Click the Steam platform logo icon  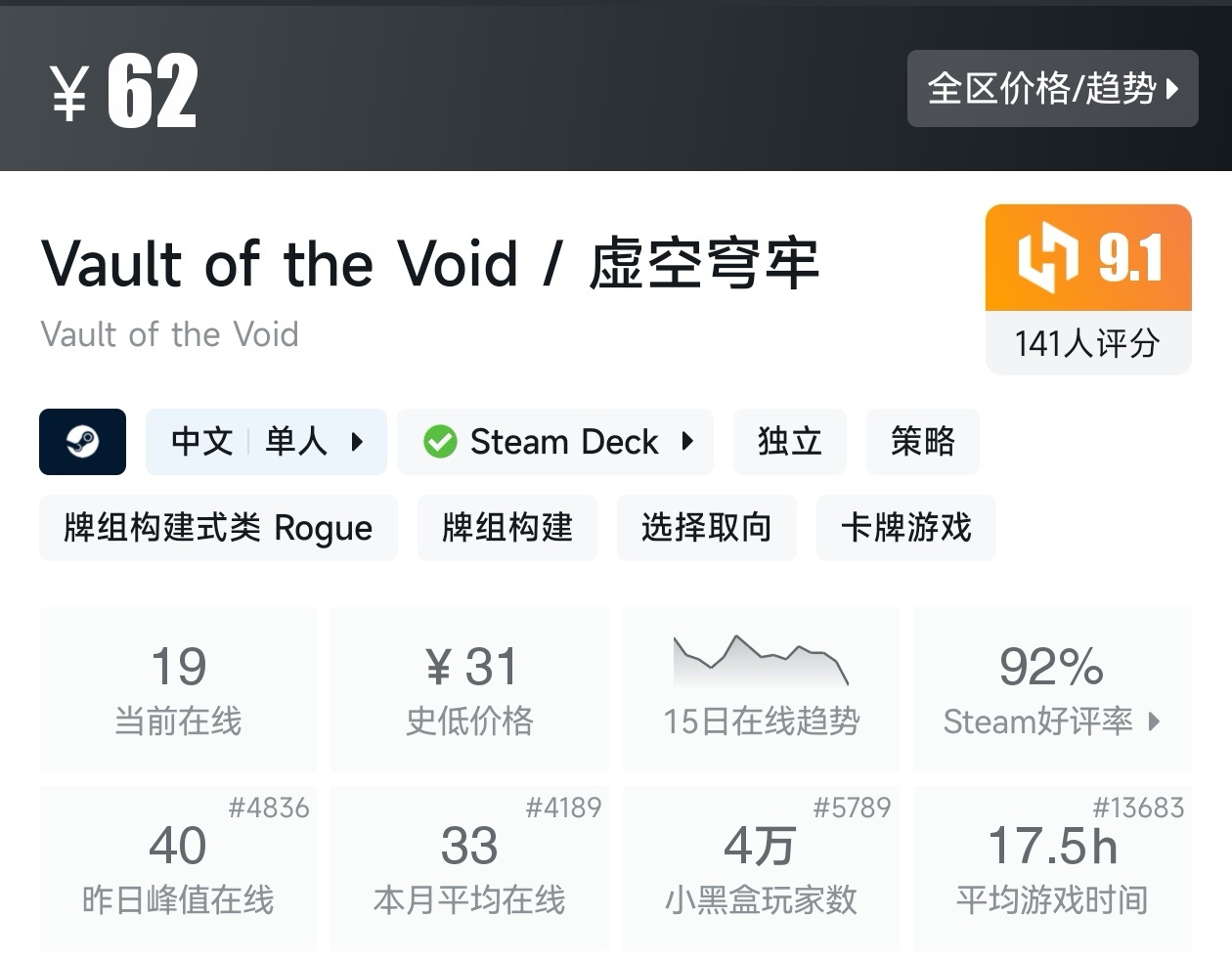click(82, 442)
